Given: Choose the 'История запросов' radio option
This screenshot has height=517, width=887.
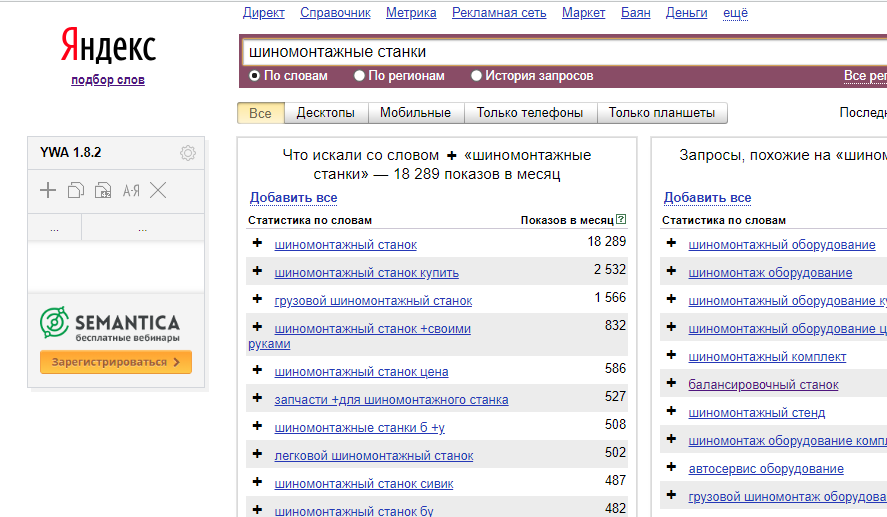Looking at the screenshot, I should click(x=476, y=76).
